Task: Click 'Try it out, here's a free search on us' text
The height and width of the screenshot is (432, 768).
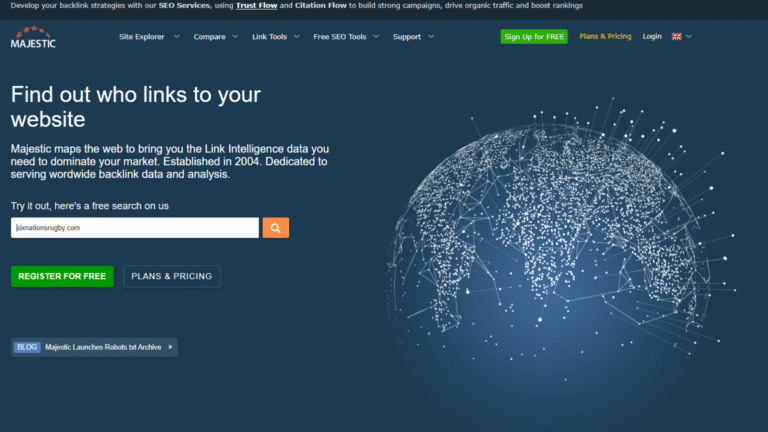Action: point(90,206)
